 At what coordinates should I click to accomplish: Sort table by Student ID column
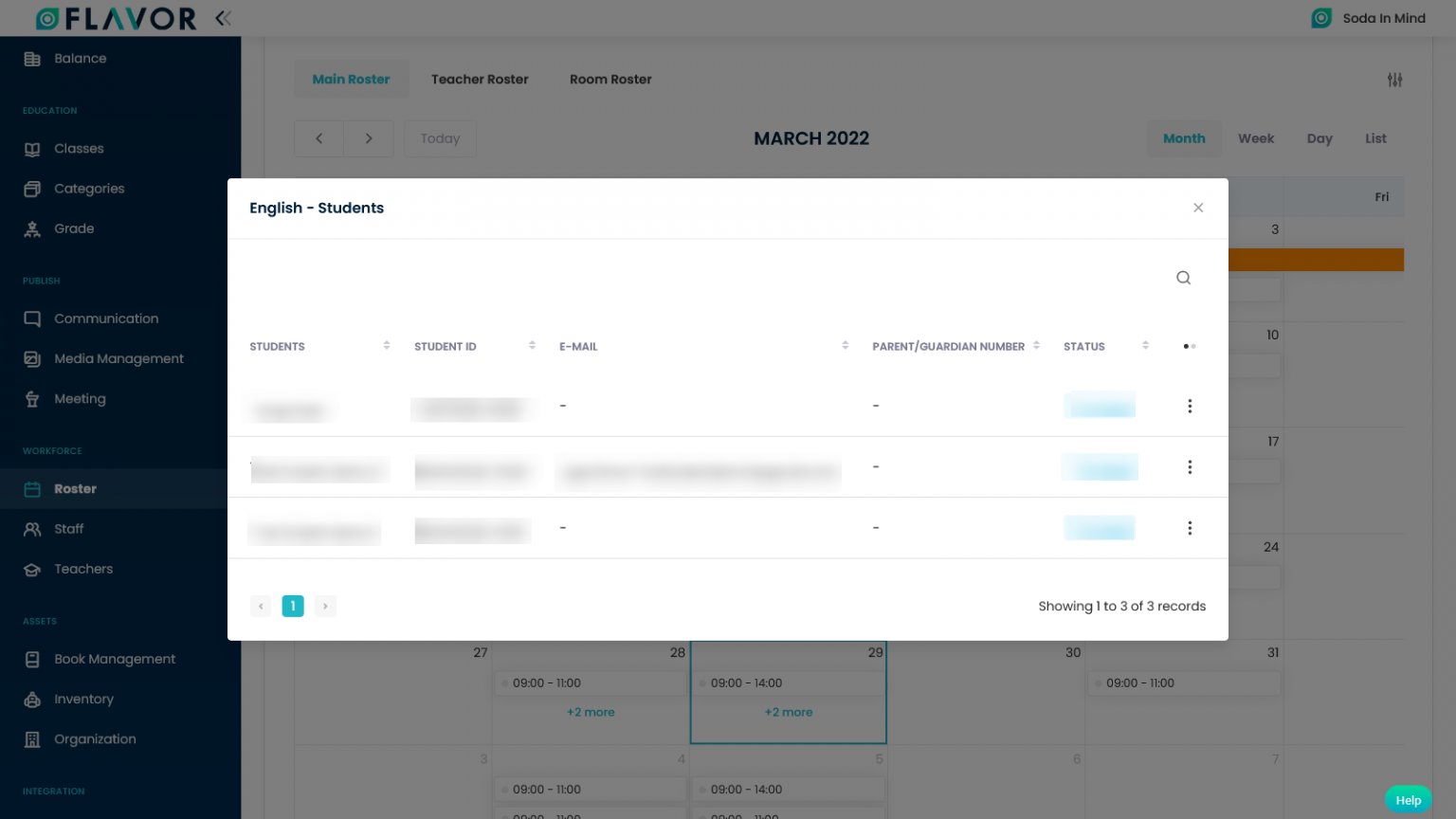(x=532, y=346)
